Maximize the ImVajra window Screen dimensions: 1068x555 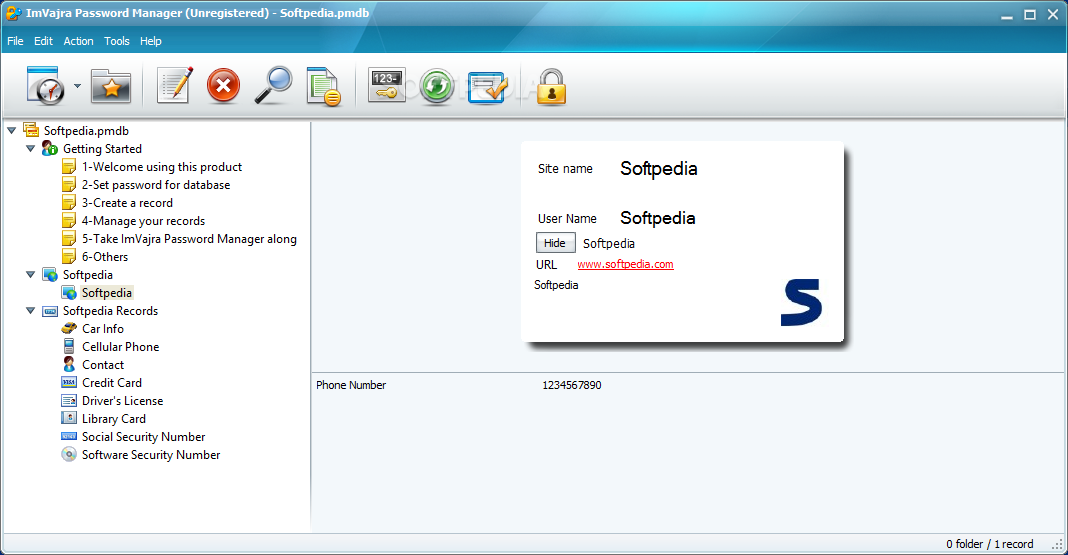(1030, 14)
